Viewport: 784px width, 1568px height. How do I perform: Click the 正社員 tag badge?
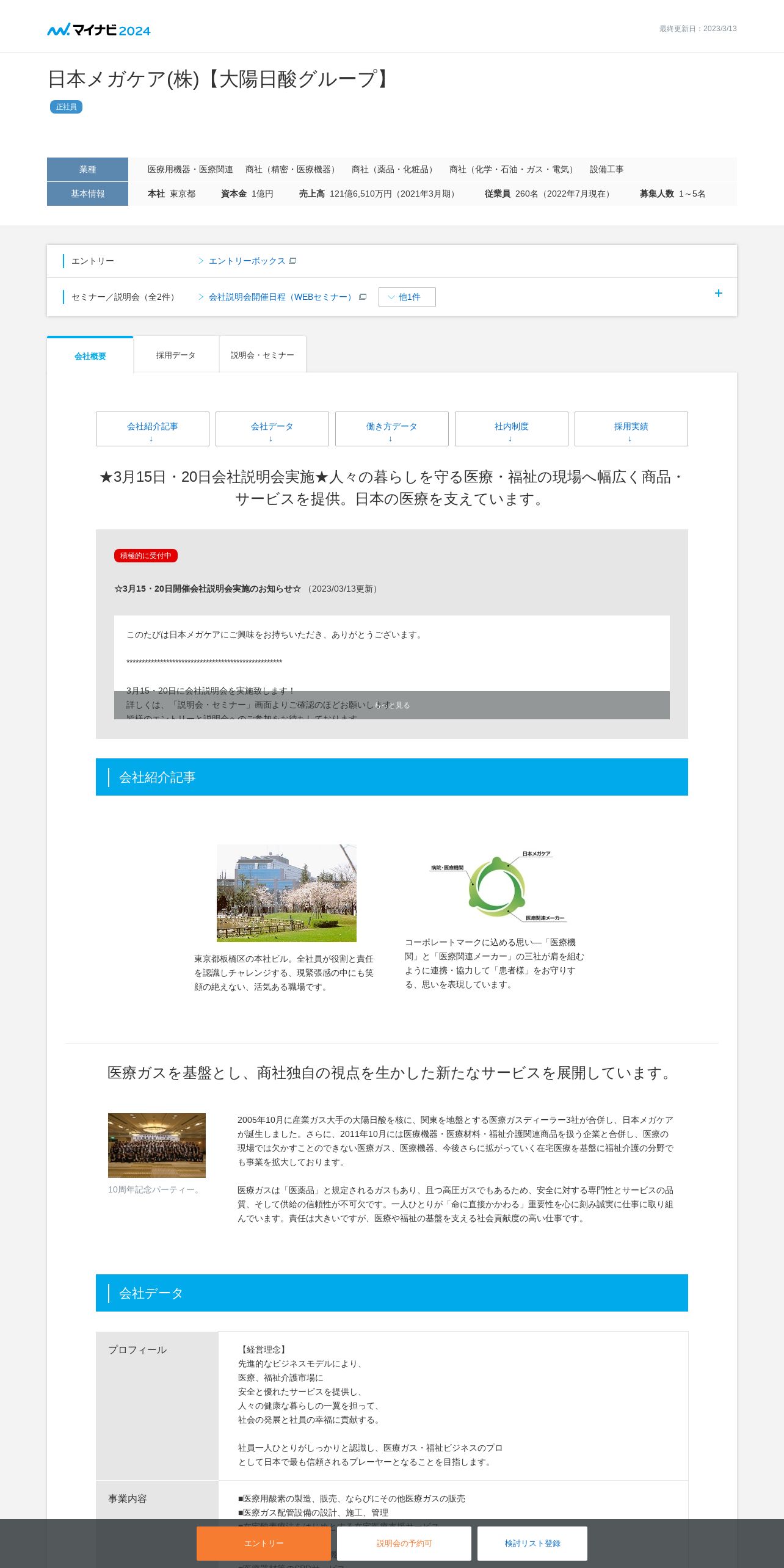tap(66, 107)
